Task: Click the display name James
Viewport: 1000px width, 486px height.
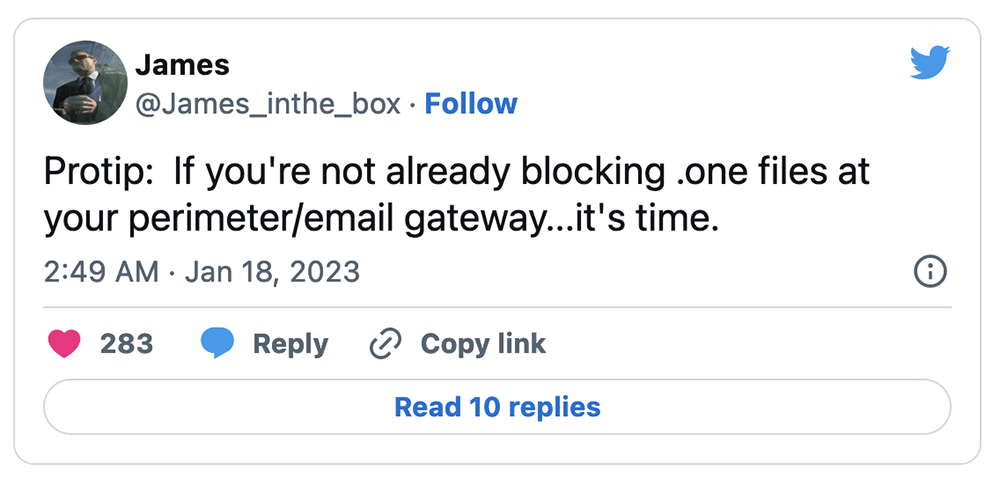Action: click(x=182, y=64)
